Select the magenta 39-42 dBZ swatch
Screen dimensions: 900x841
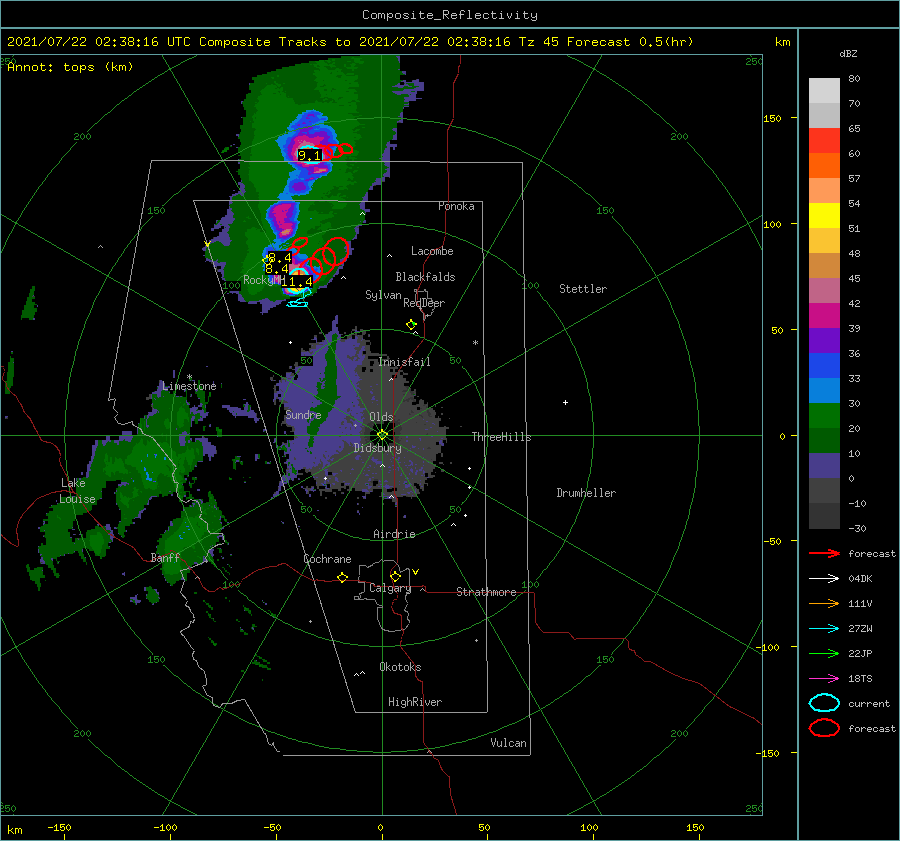pos(824,315)
